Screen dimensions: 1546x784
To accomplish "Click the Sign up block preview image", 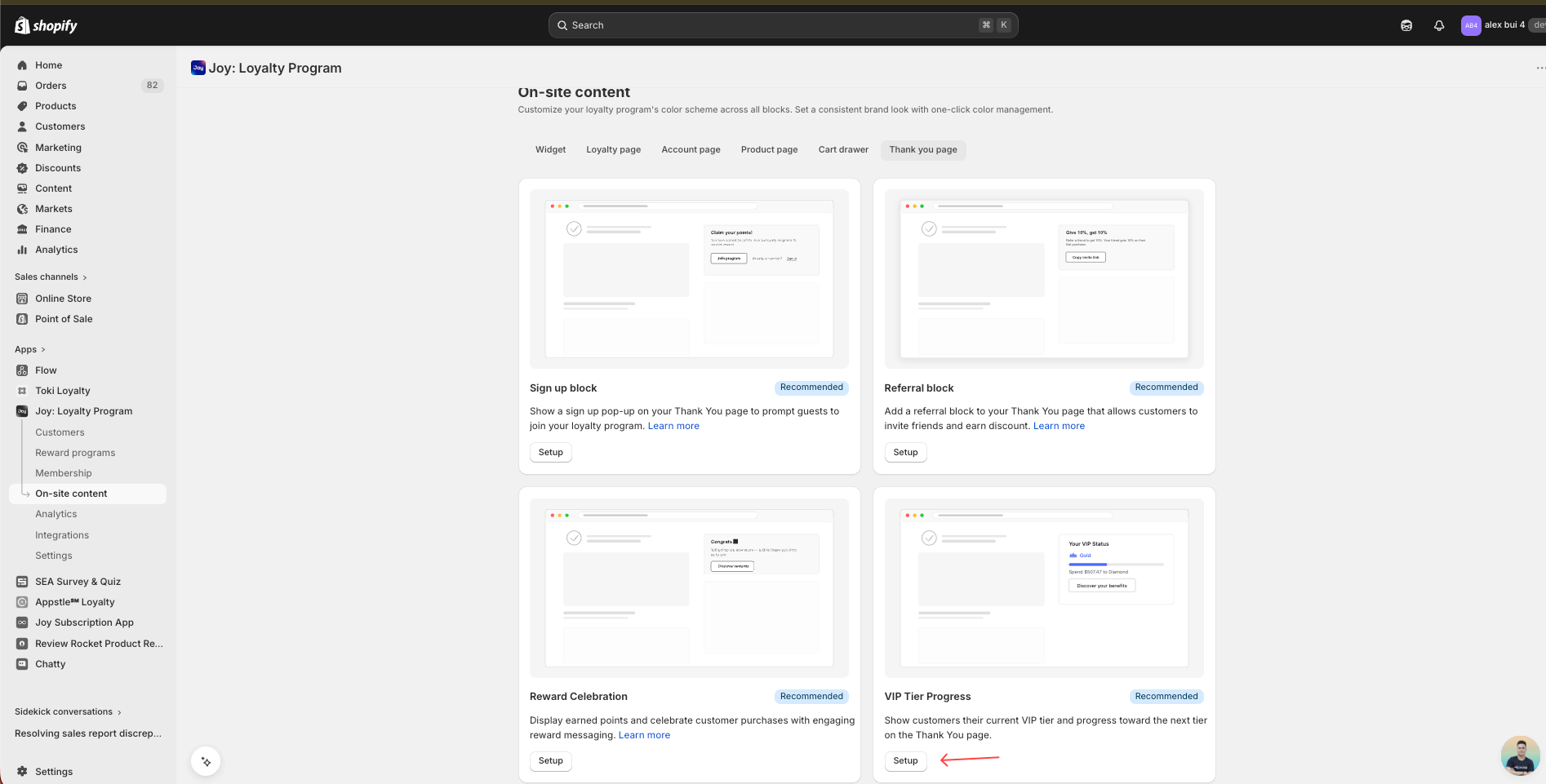I will pyautogui.click(x=689, y=279).
